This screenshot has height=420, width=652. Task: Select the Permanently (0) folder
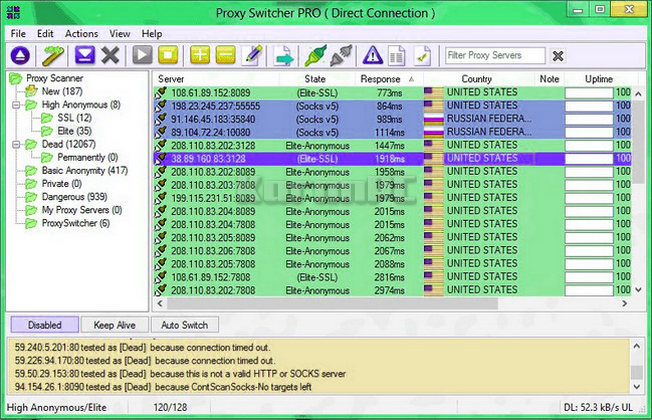click(88, 158)
